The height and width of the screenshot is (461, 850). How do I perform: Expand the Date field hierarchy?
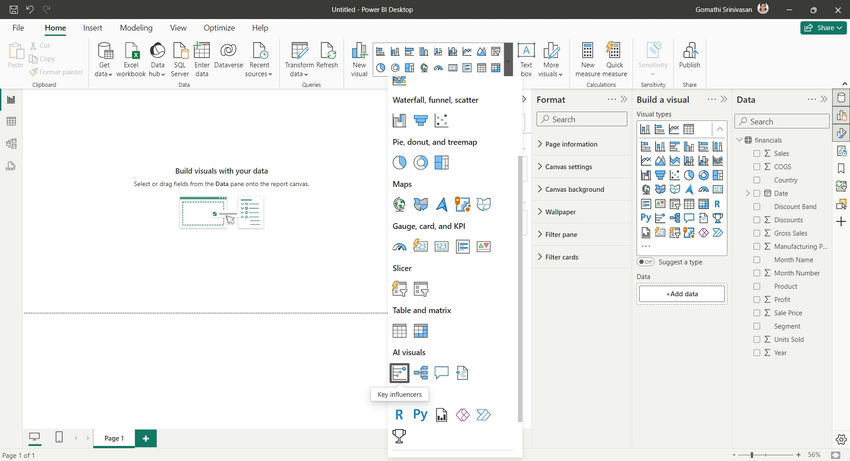pyautogui.click(x=746, y=193)
